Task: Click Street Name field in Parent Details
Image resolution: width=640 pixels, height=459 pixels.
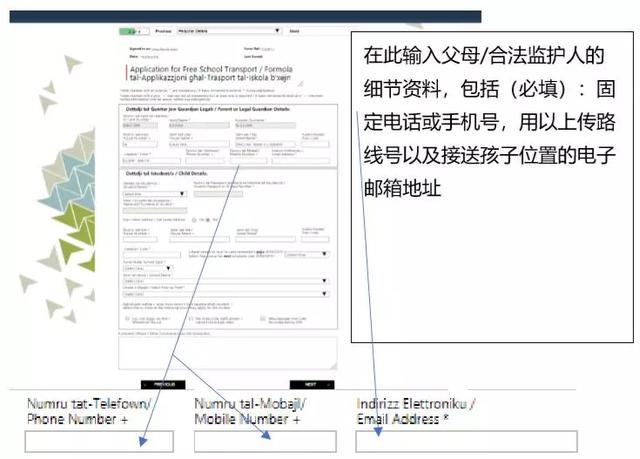Action: 265,144
